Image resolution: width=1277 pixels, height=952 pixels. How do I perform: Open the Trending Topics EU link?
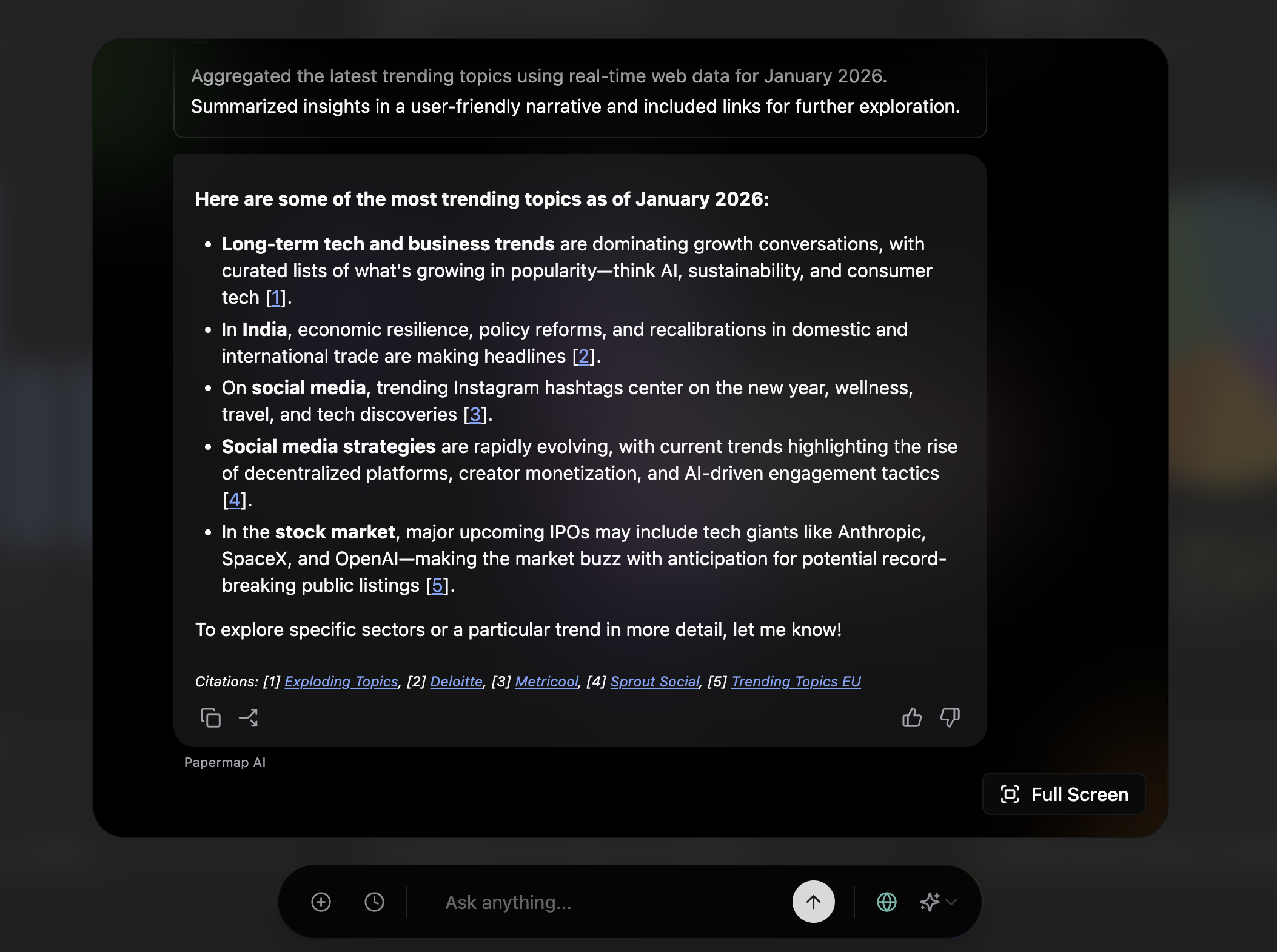pos(796,682)
